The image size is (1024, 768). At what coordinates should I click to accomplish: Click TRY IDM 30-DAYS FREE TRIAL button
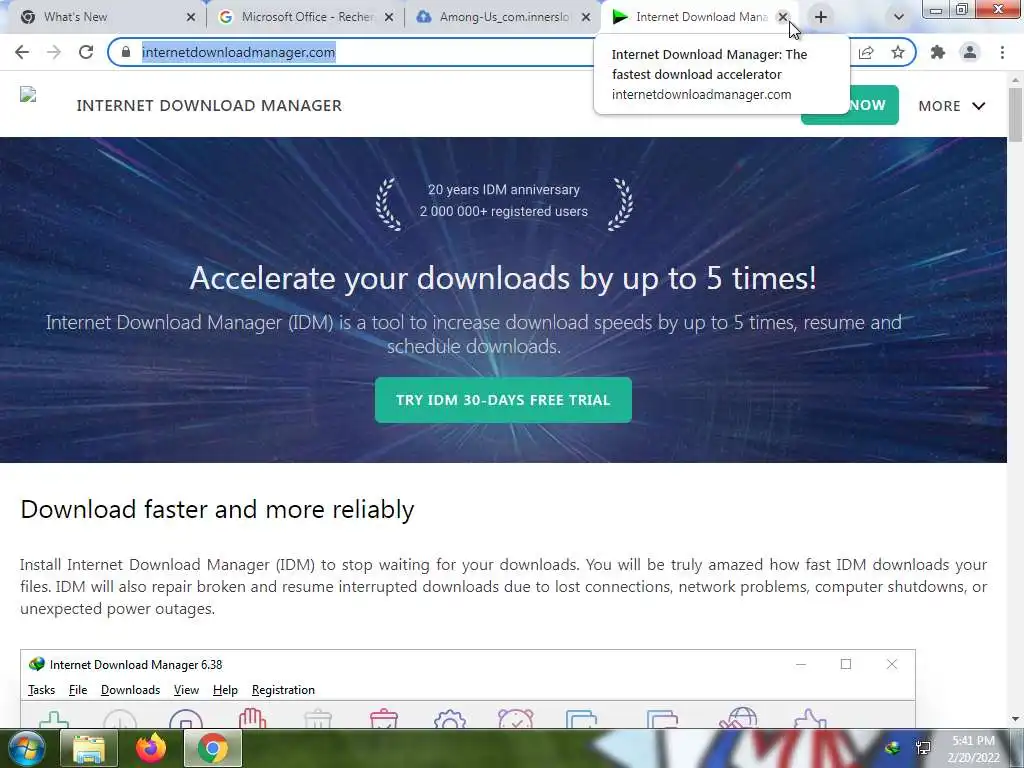click(x=503, y=400)
